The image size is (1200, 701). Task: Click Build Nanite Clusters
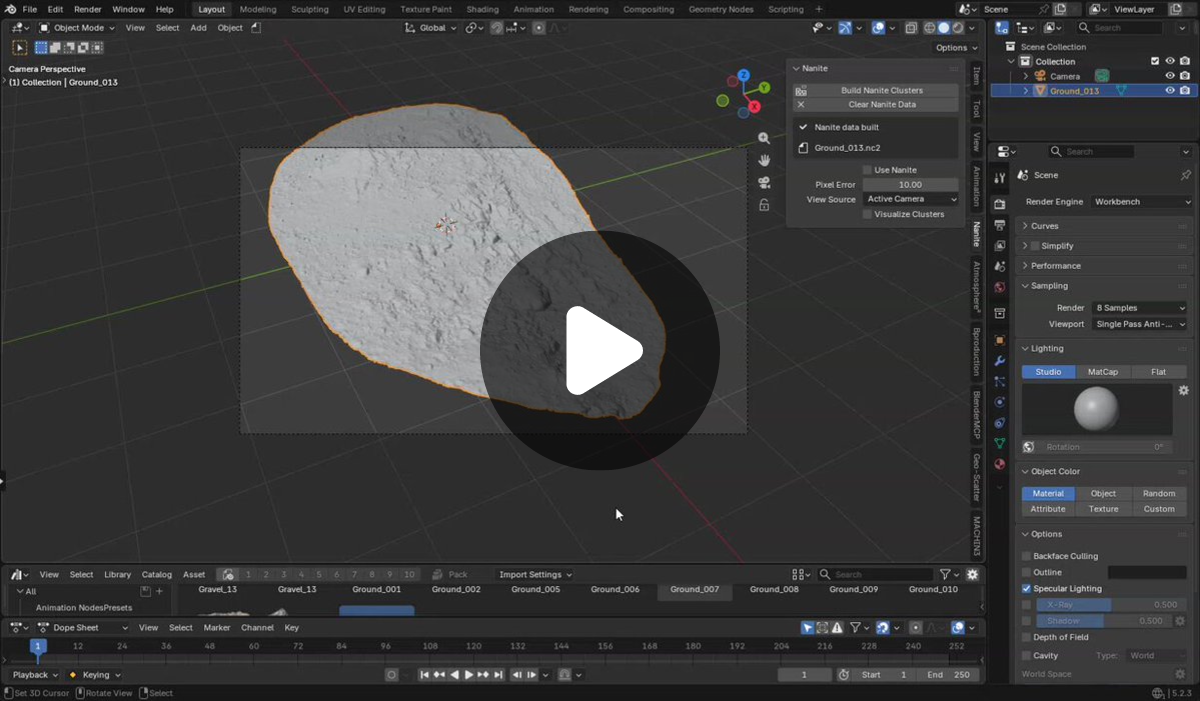tap(876, 90)
